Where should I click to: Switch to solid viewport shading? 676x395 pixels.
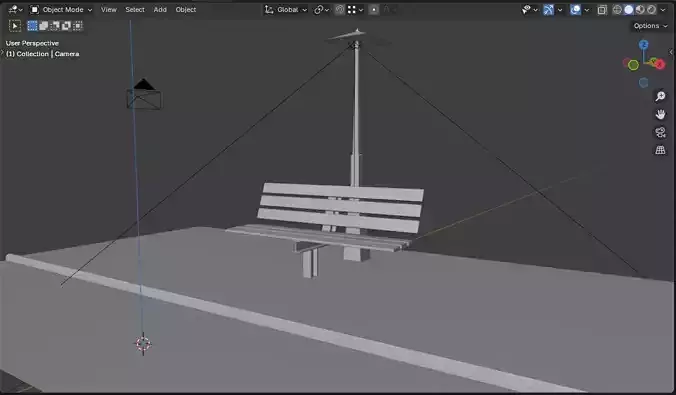[629, 9]
